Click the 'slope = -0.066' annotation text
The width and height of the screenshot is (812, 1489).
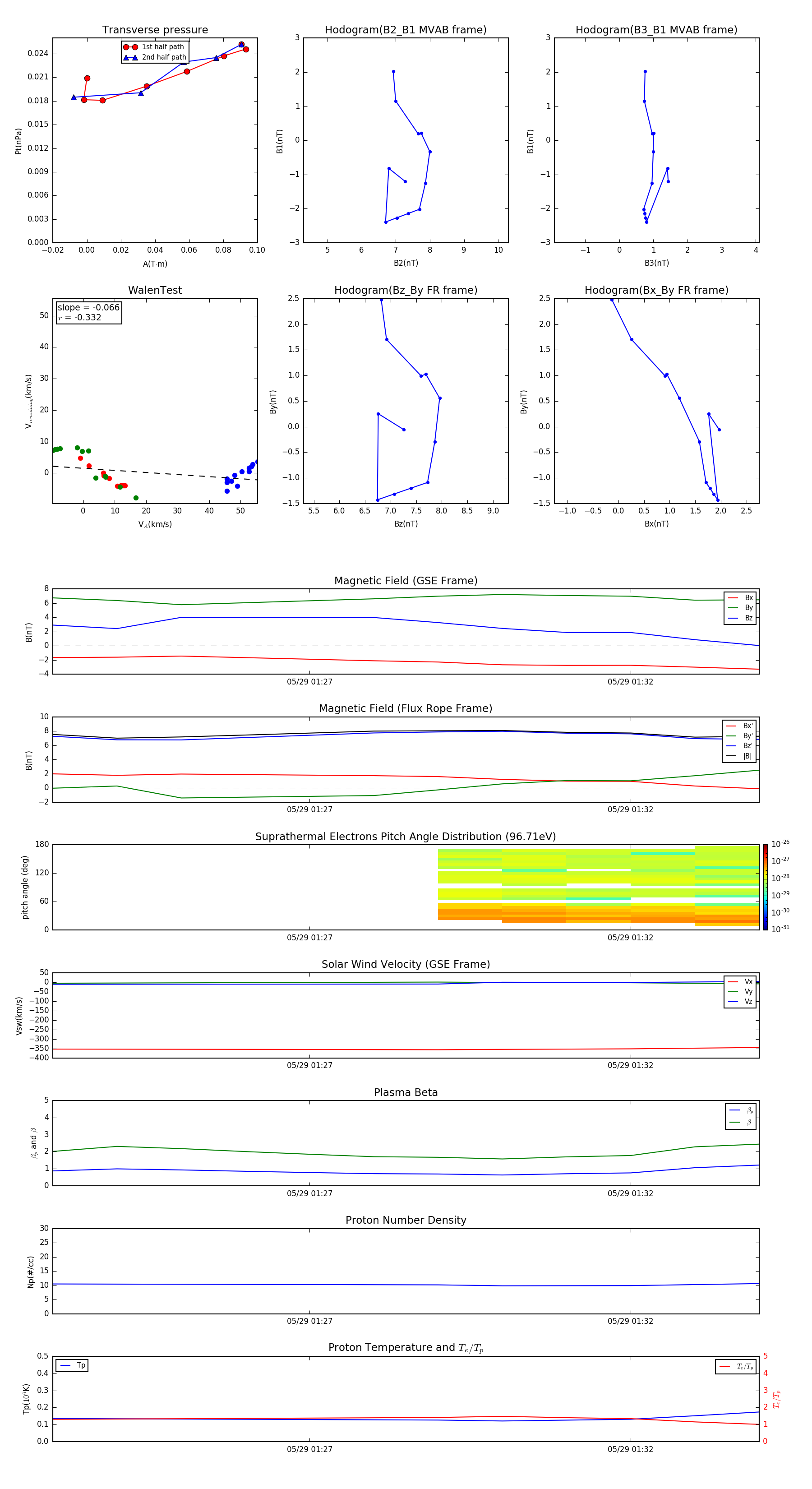(x=88, y=308)
